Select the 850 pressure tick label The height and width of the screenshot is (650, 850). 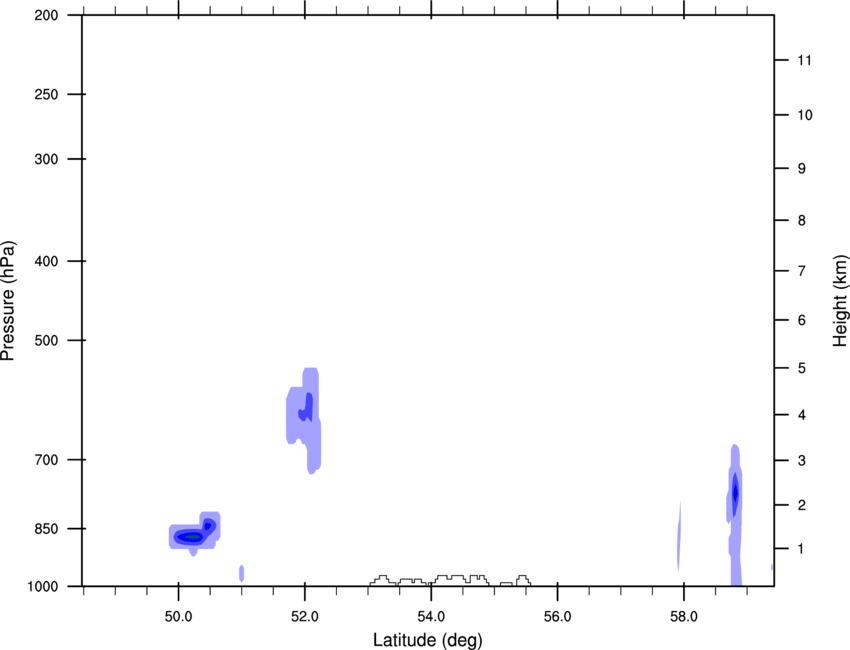[46, 529]
